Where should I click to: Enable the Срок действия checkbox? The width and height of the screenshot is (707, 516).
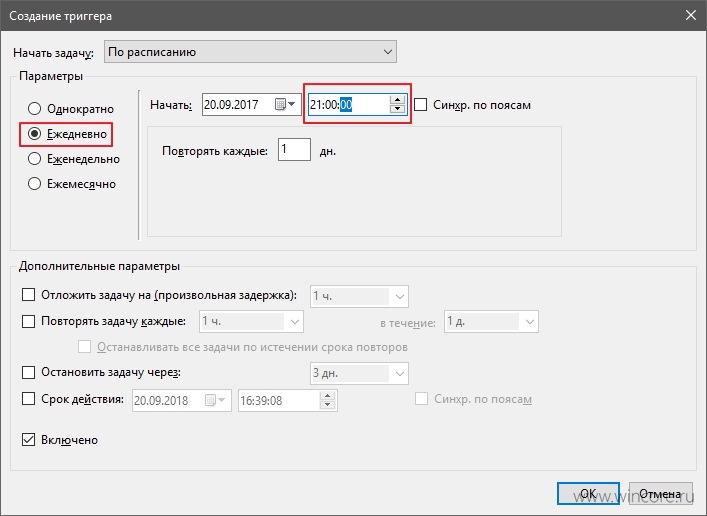tap(28, 399)
